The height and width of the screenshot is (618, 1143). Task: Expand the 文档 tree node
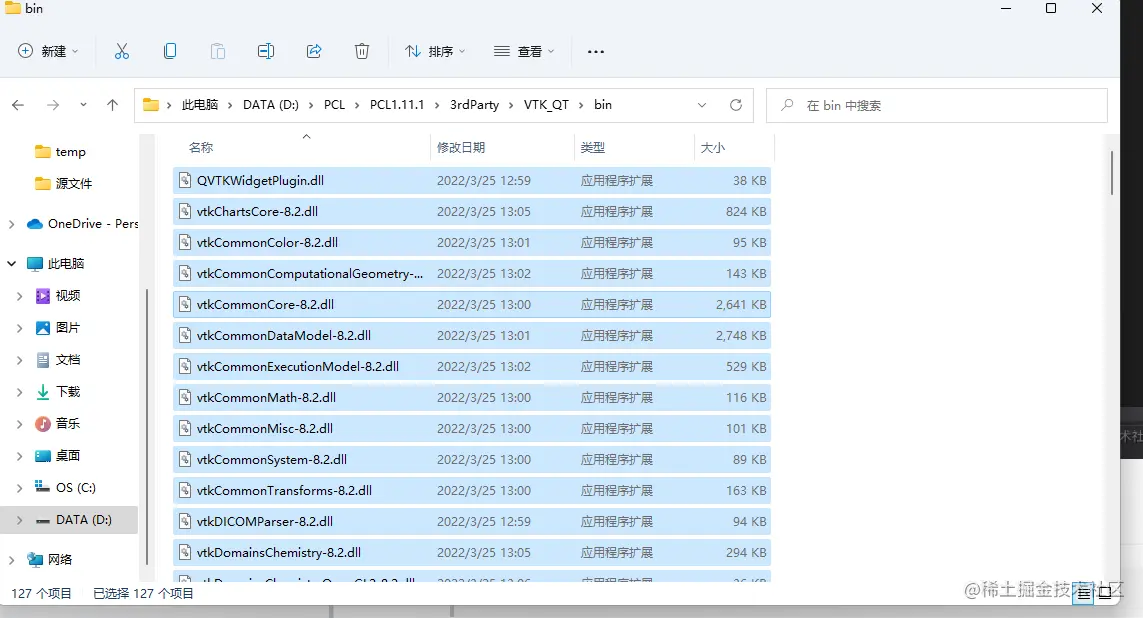(20, 359)
